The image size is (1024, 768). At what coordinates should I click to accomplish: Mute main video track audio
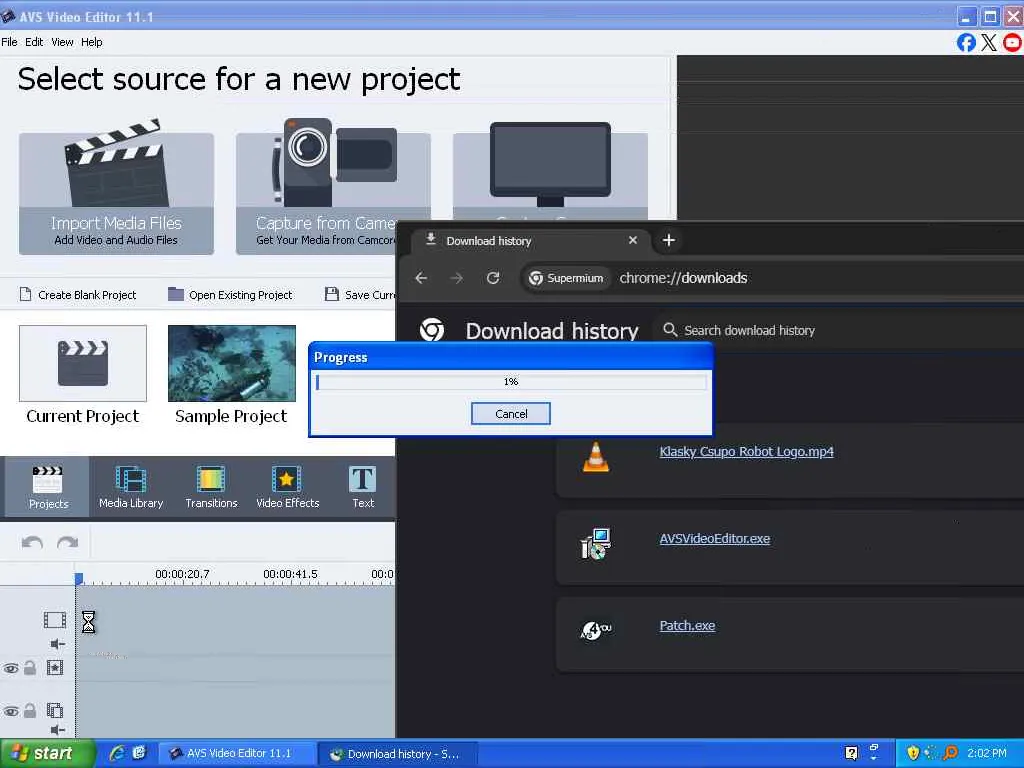click(57, 645)
